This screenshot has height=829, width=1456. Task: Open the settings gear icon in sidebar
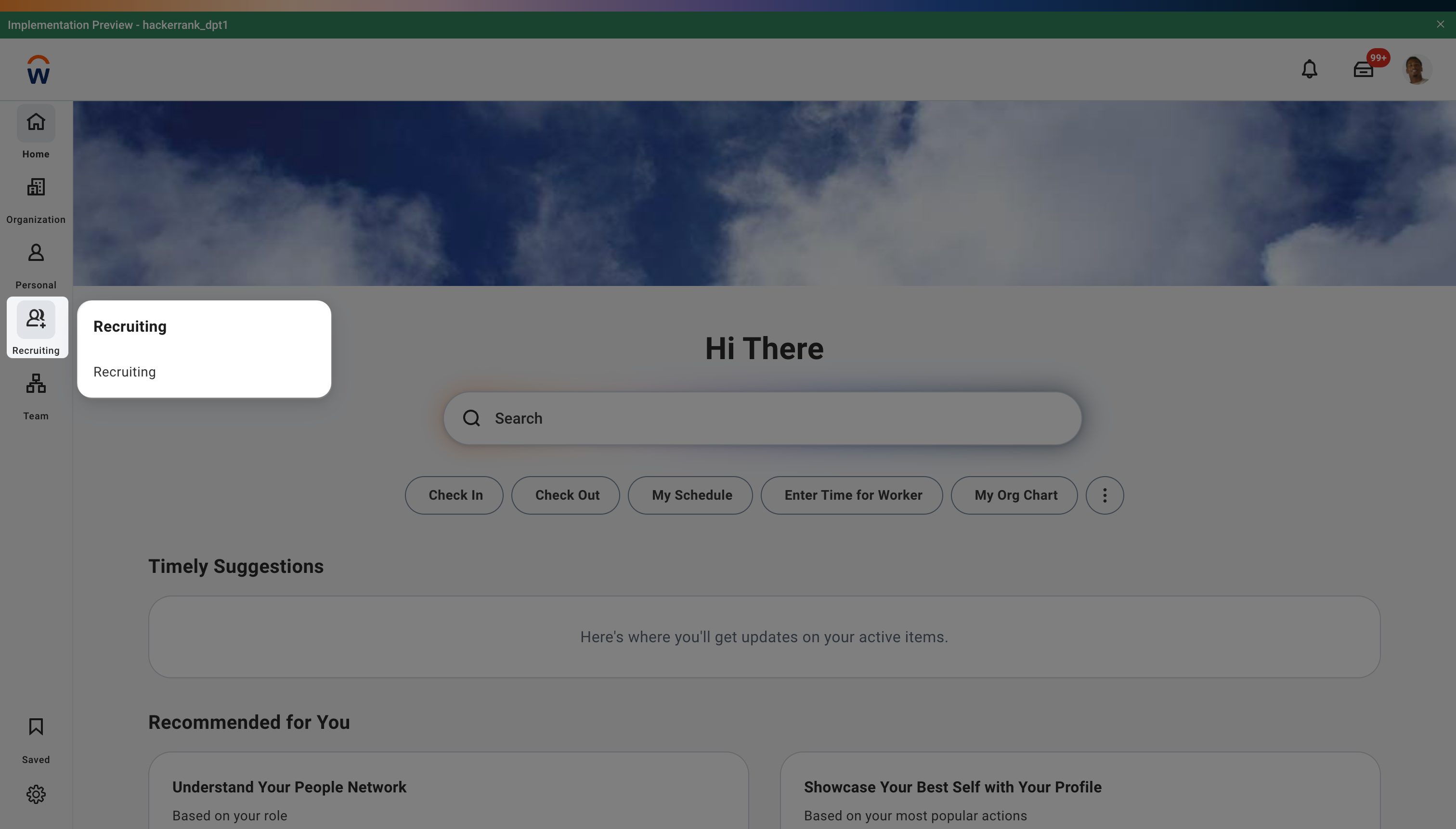pos(36,794)
